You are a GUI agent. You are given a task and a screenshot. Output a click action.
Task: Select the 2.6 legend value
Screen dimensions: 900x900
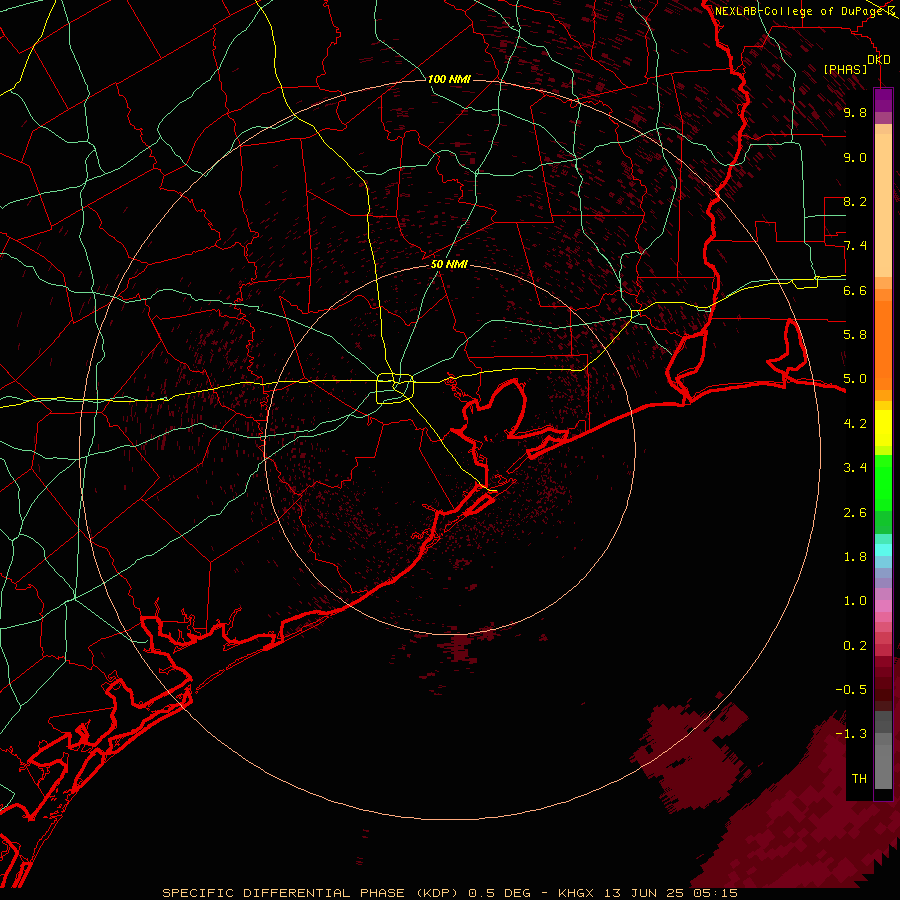coord(855,512)
